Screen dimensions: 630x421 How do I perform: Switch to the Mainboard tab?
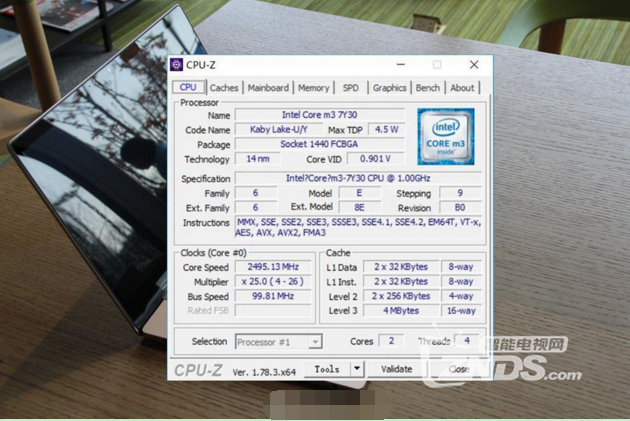tap(268, 88)
